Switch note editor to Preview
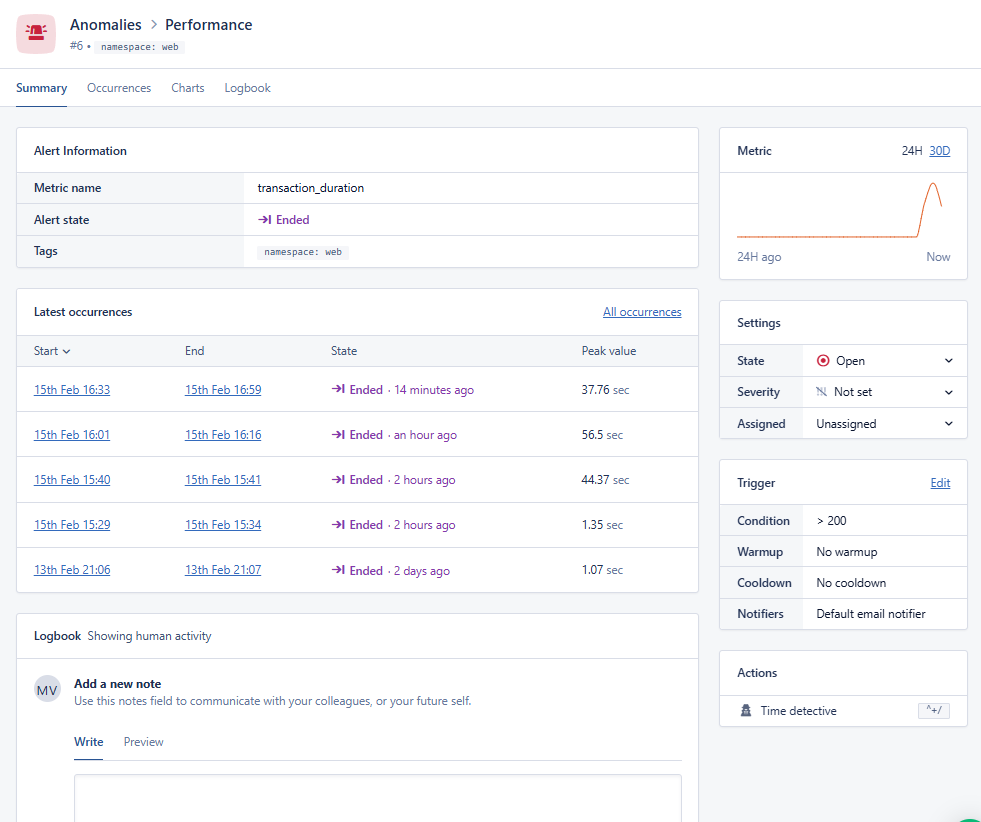Viewport: 981px width, 822px height. pyautogui.click(x=143, y=742)
